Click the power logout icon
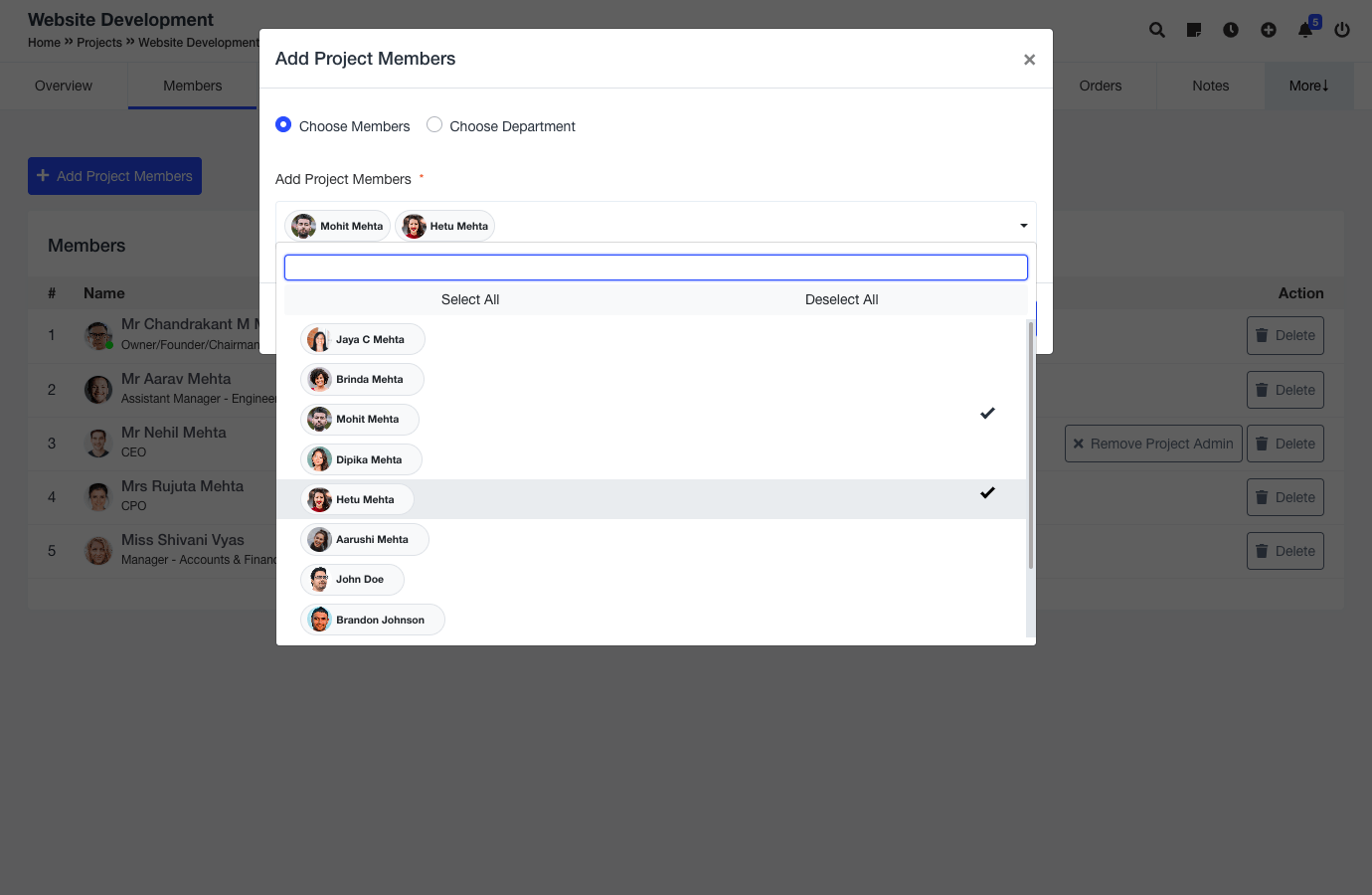The height and width of the screenshot is (895, 1372). [1342, 30]
